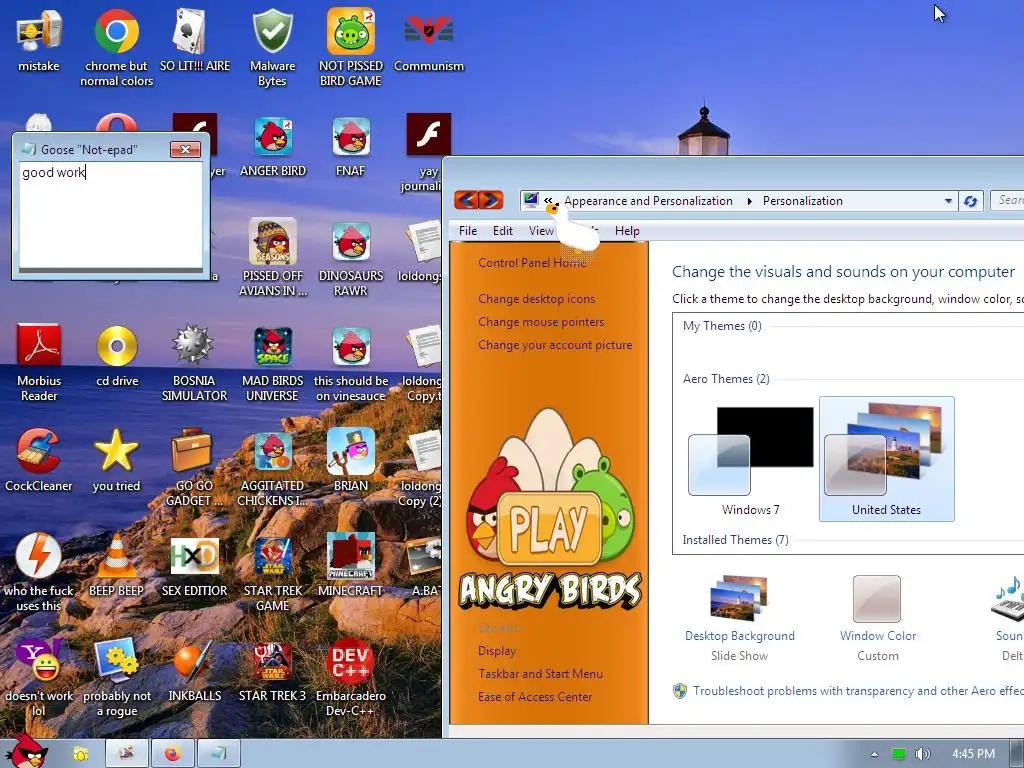Launch the Malware Bytes desktop icon
The image size is (1024, 768).
click(272, 47)
